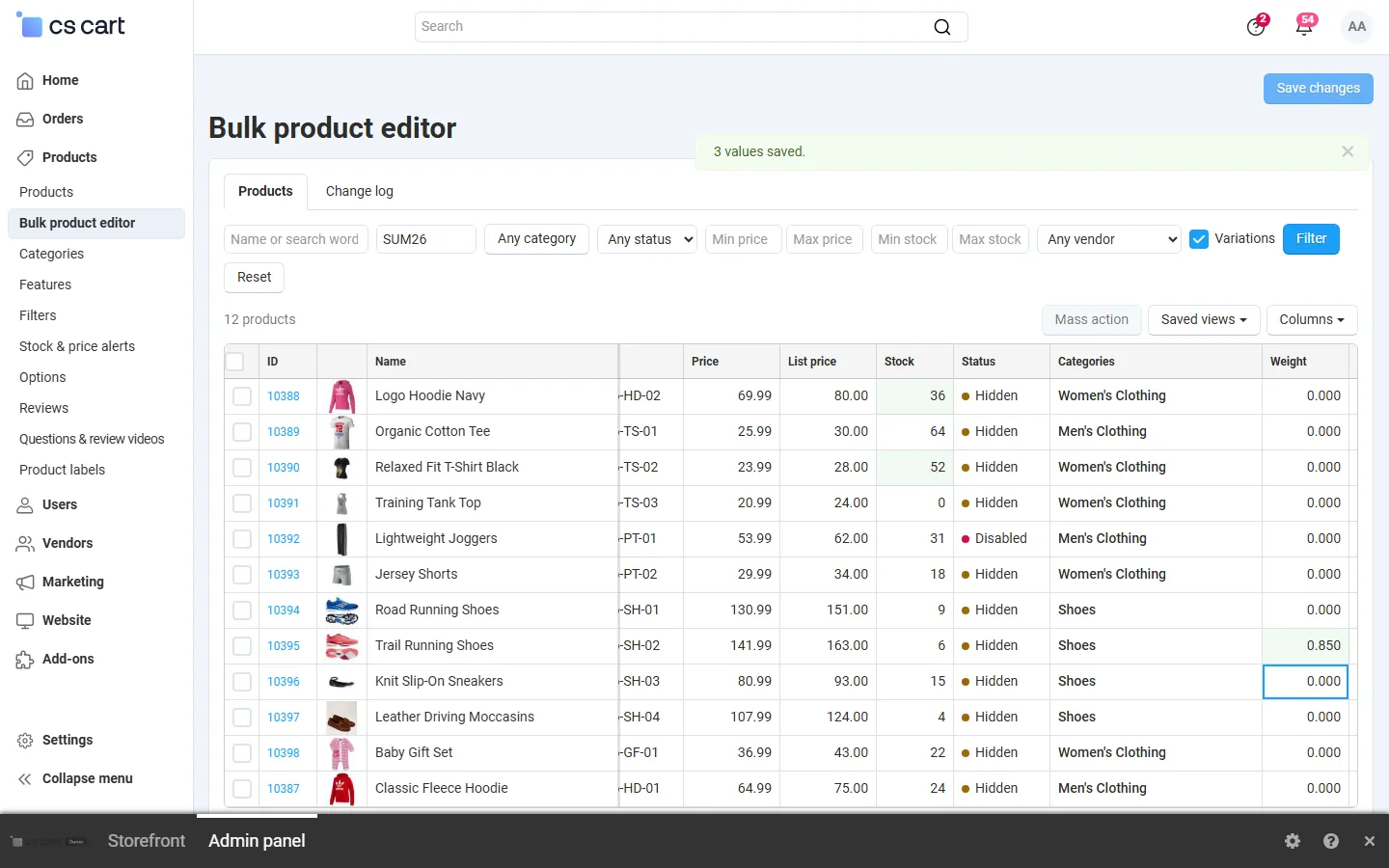The image size is (1389, 868).
Task: Click the Settings gear icon in sidebar
Action: coord(25,741)
